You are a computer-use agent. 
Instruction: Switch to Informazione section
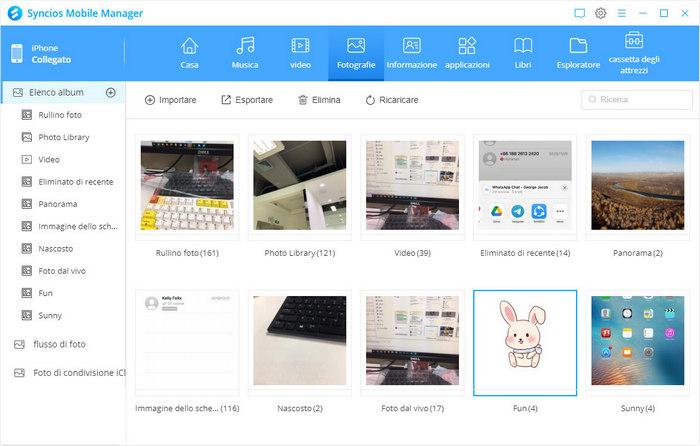[x=411, y=53]
